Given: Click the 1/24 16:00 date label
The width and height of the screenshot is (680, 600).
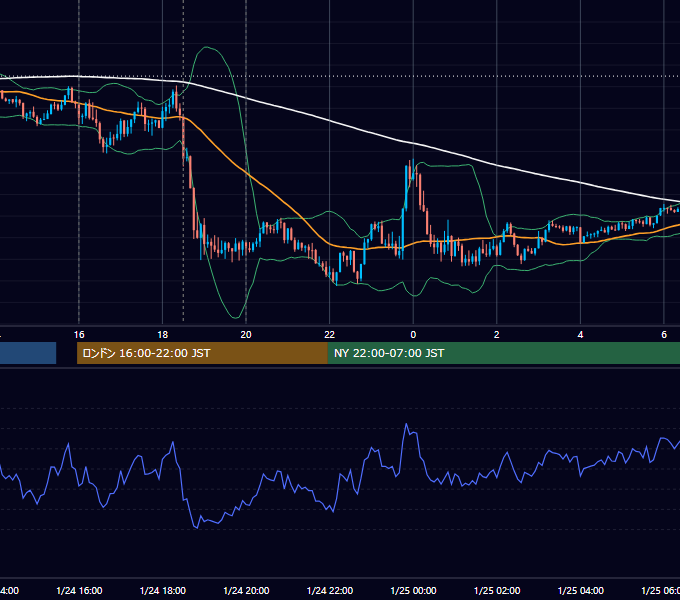Looking at the screenshot, I should coord(79,590).
